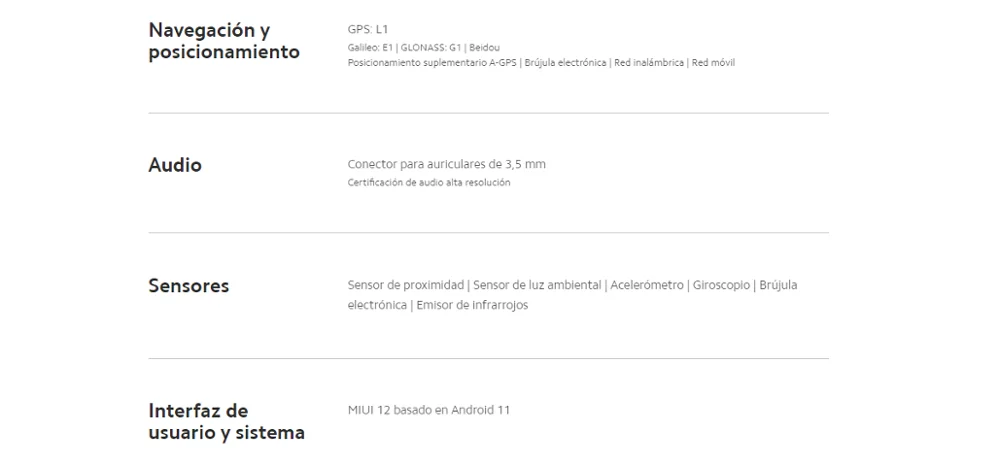Click 'Conector para auriculares de 3,5 mm'
This screenshot has width=1000, height=464.
[x=446, y=164]
